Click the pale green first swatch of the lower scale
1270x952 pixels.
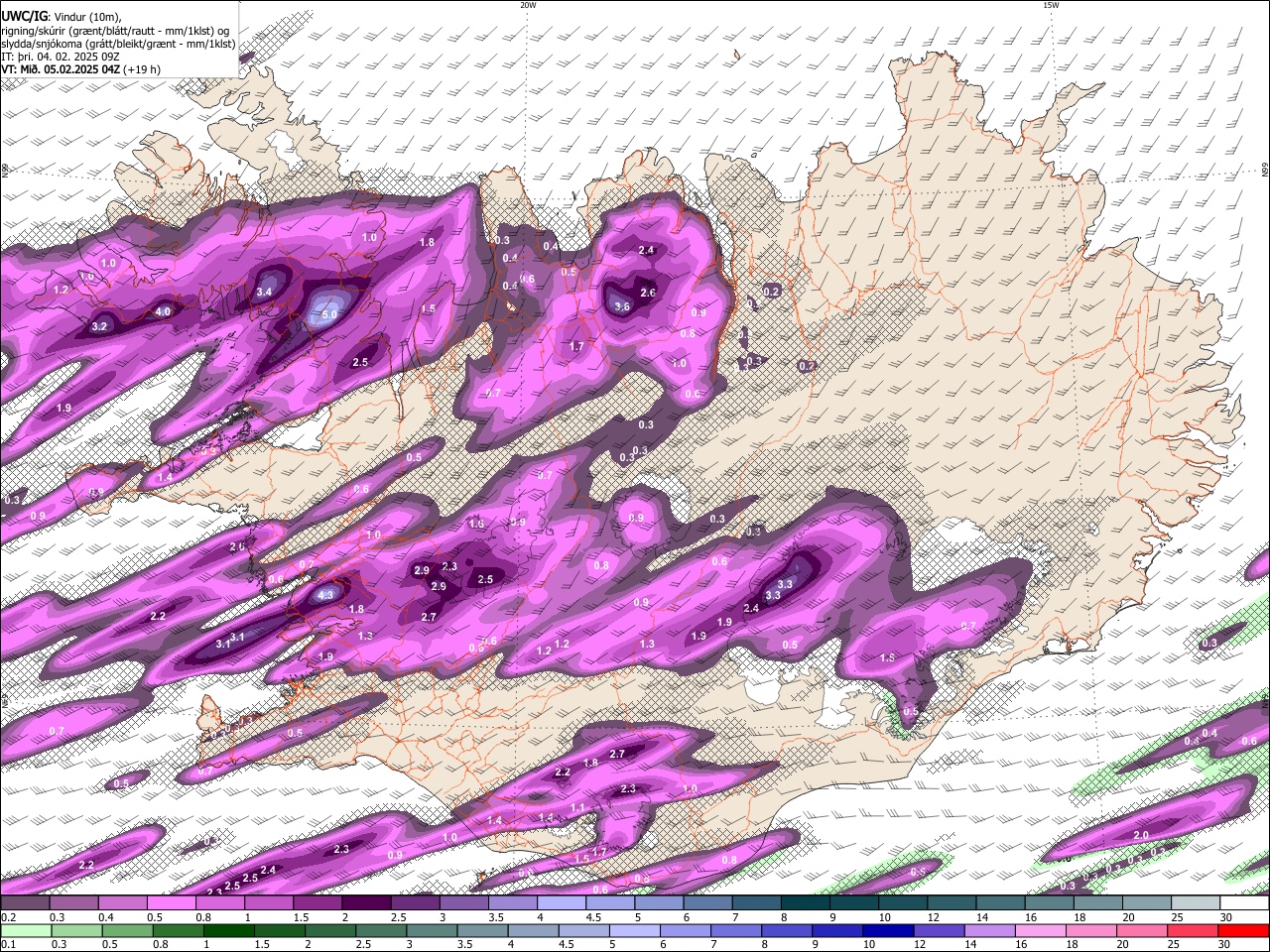(x=25, y=930)
